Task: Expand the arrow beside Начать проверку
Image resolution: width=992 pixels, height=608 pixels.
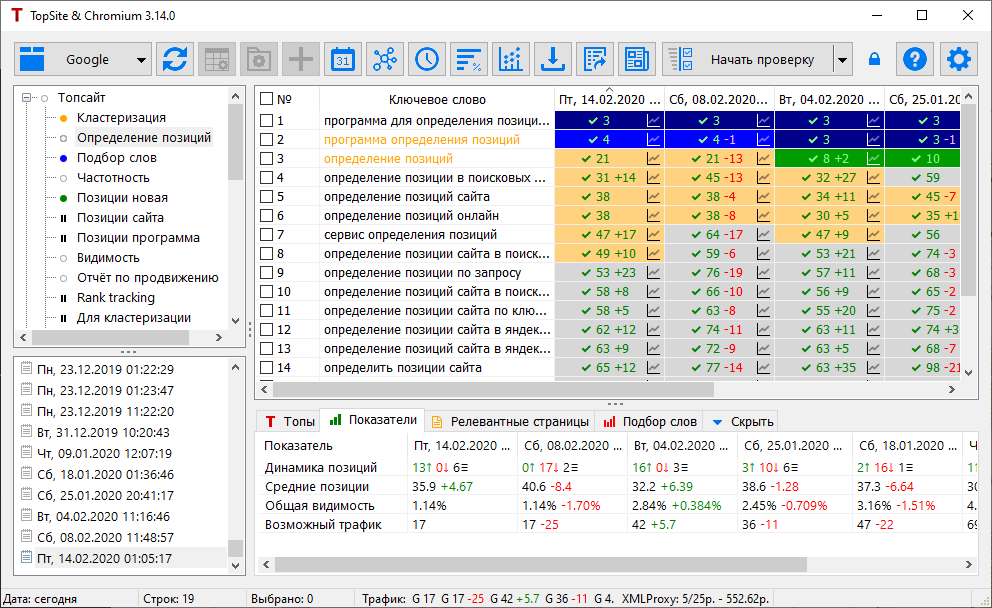Action: 843,60
